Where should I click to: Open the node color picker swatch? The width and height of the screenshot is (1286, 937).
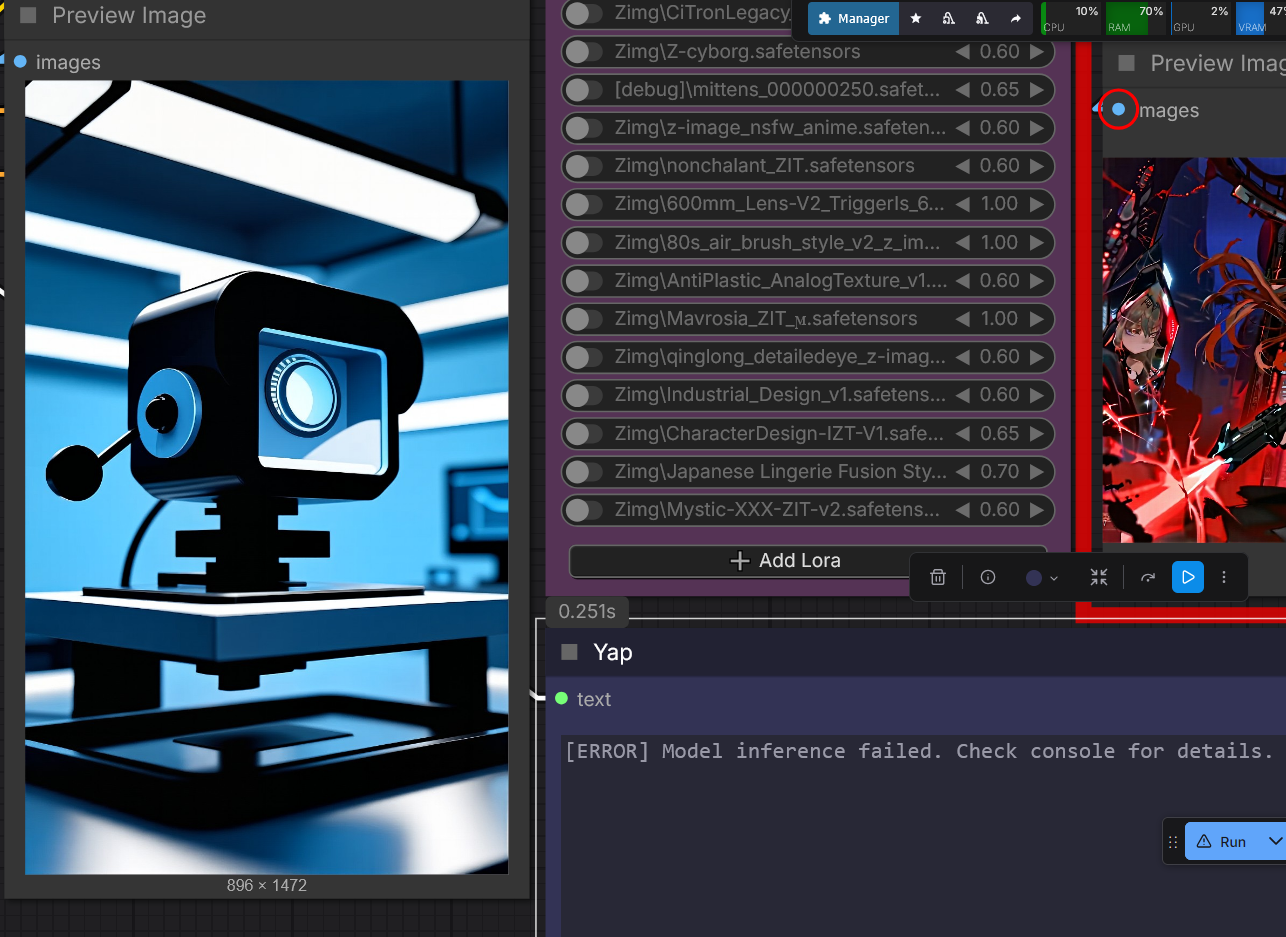[x=1034, y=577]
